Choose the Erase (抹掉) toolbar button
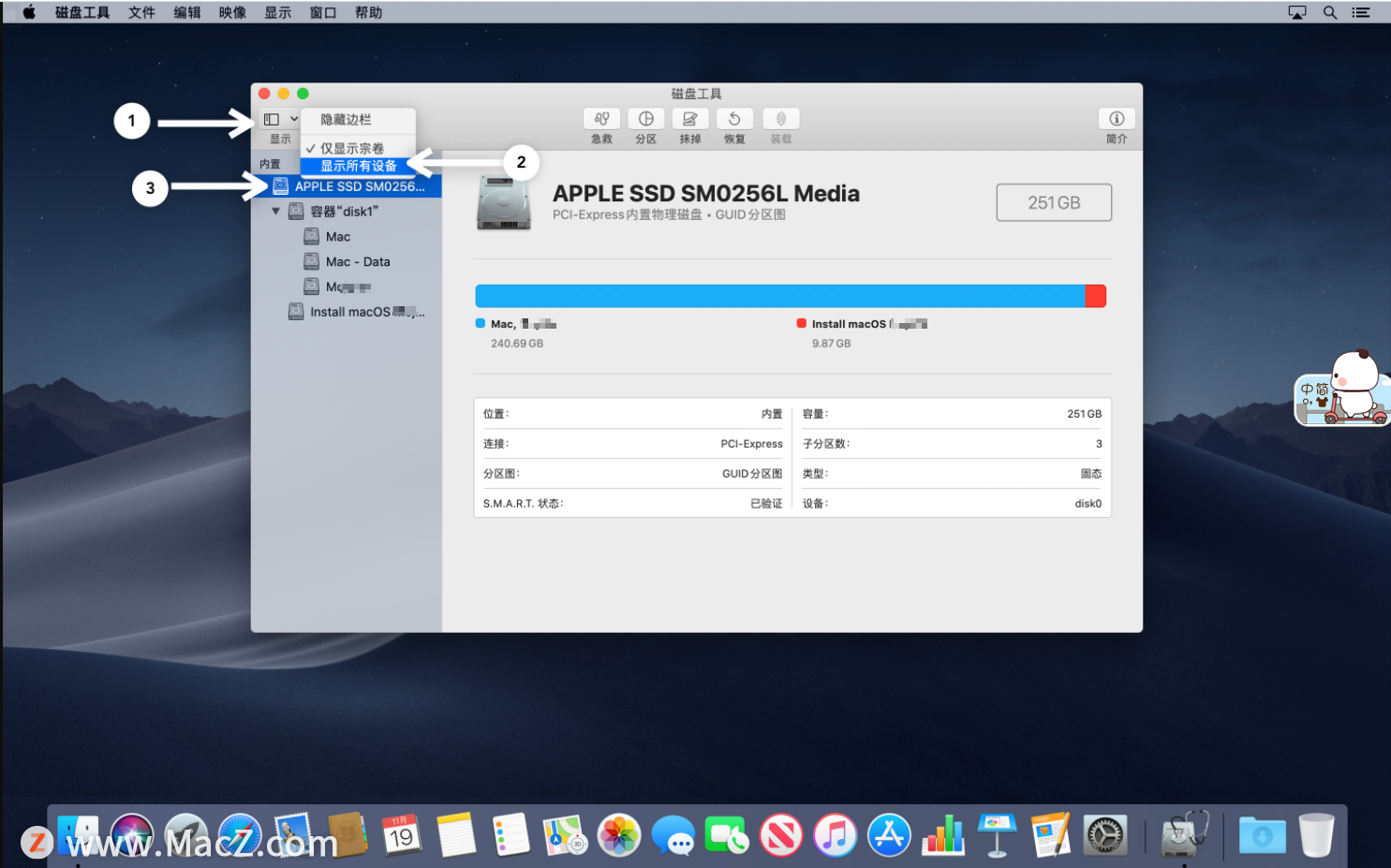The width and height of the screenshot is (1391, 868). coord(689,119)
